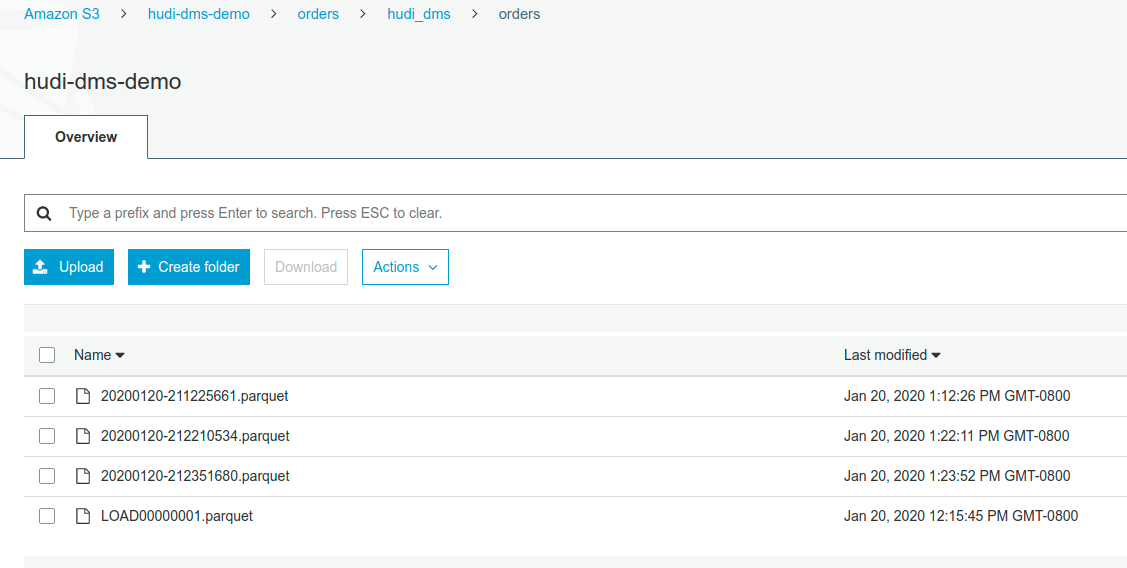Click file icon beside 20200120-211225661.parquet

(84, 396)
